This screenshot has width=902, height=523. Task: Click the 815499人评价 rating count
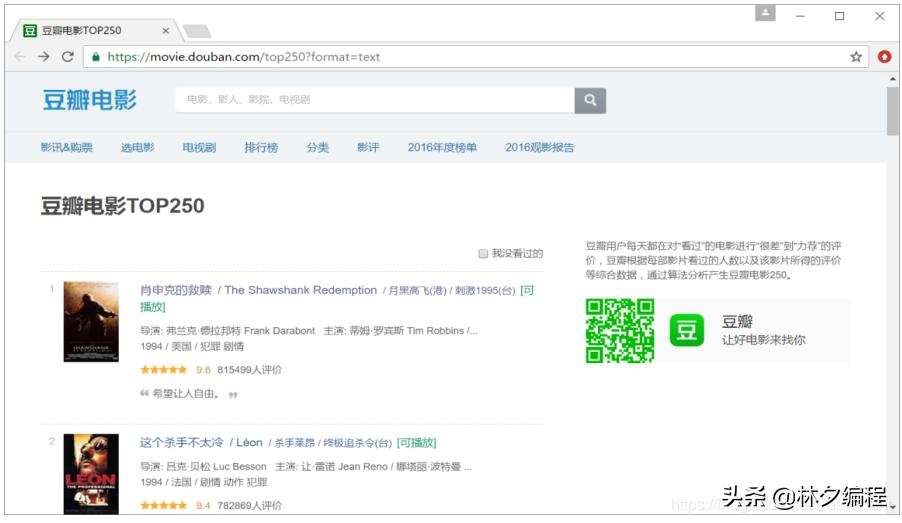click(250, 369)
